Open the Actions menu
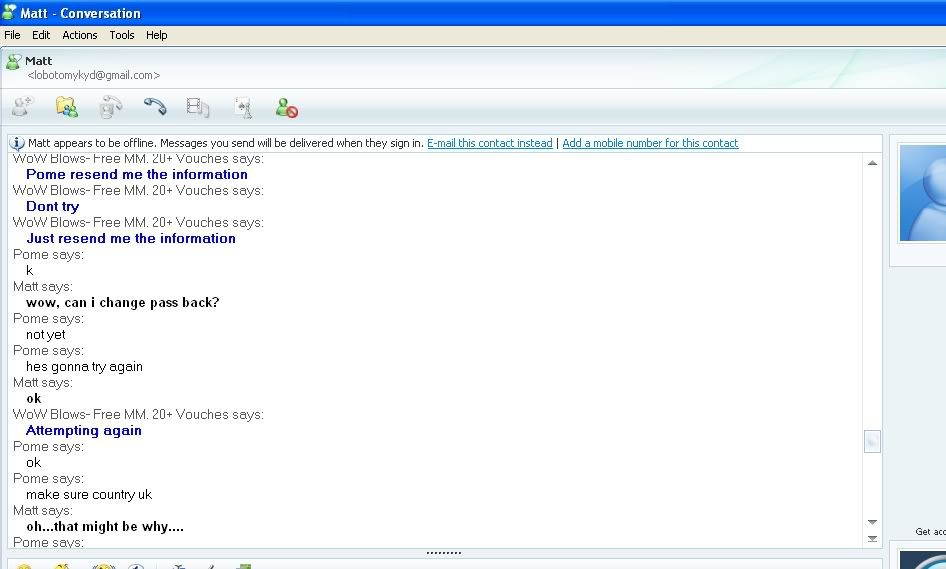946x569 pixels. (x=80, y=35)
